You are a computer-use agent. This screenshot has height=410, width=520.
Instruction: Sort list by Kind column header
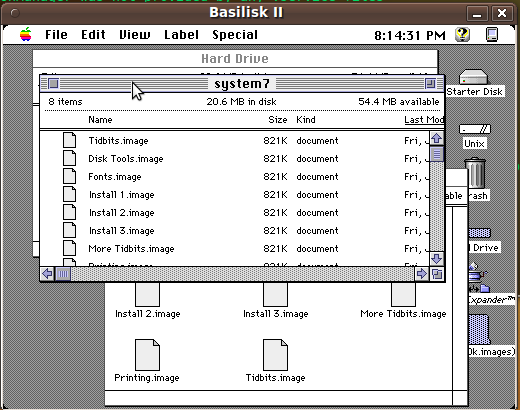click(306, 120)
